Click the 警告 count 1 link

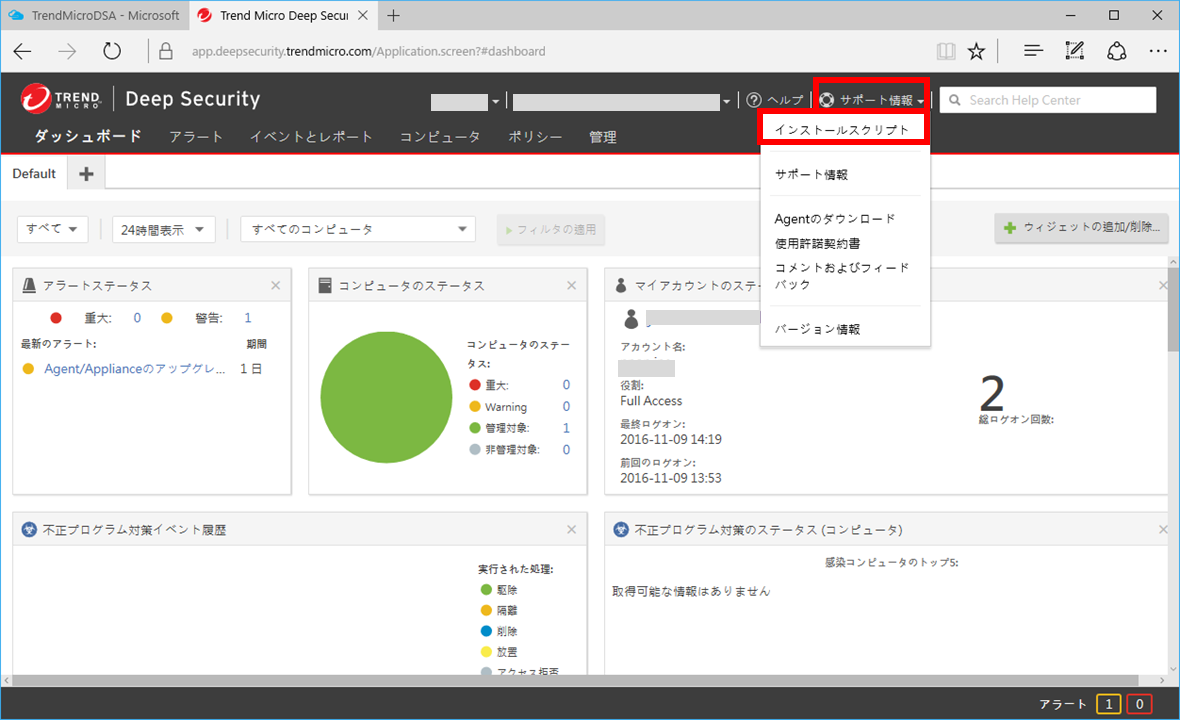pyautogui.click(x=248, y=318)
